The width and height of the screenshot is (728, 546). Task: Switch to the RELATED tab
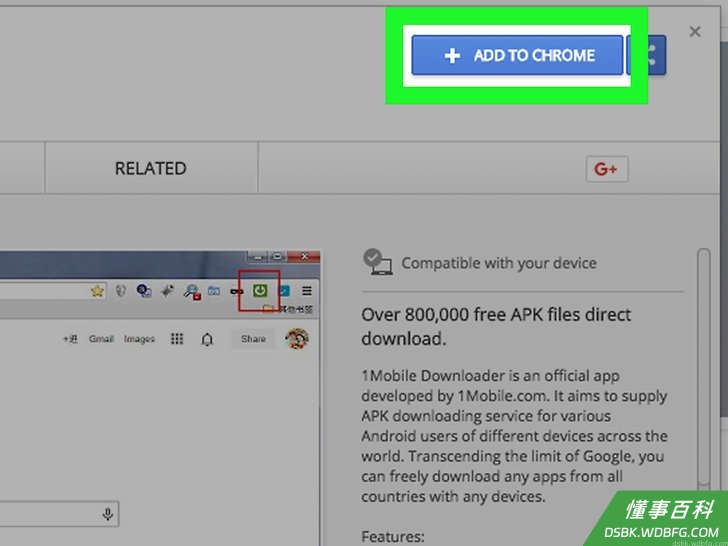pyautogui.click(x=151, y=168)
